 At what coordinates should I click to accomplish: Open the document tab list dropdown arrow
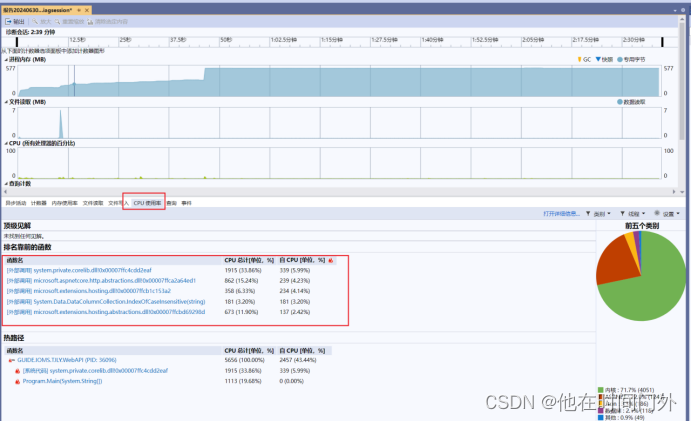coord(675,10)
